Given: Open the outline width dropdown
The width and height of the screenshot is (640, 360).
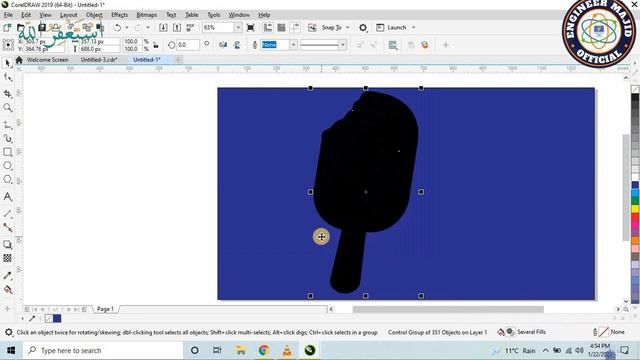Looking at the screenshot, I should click(x=293, y=45).
